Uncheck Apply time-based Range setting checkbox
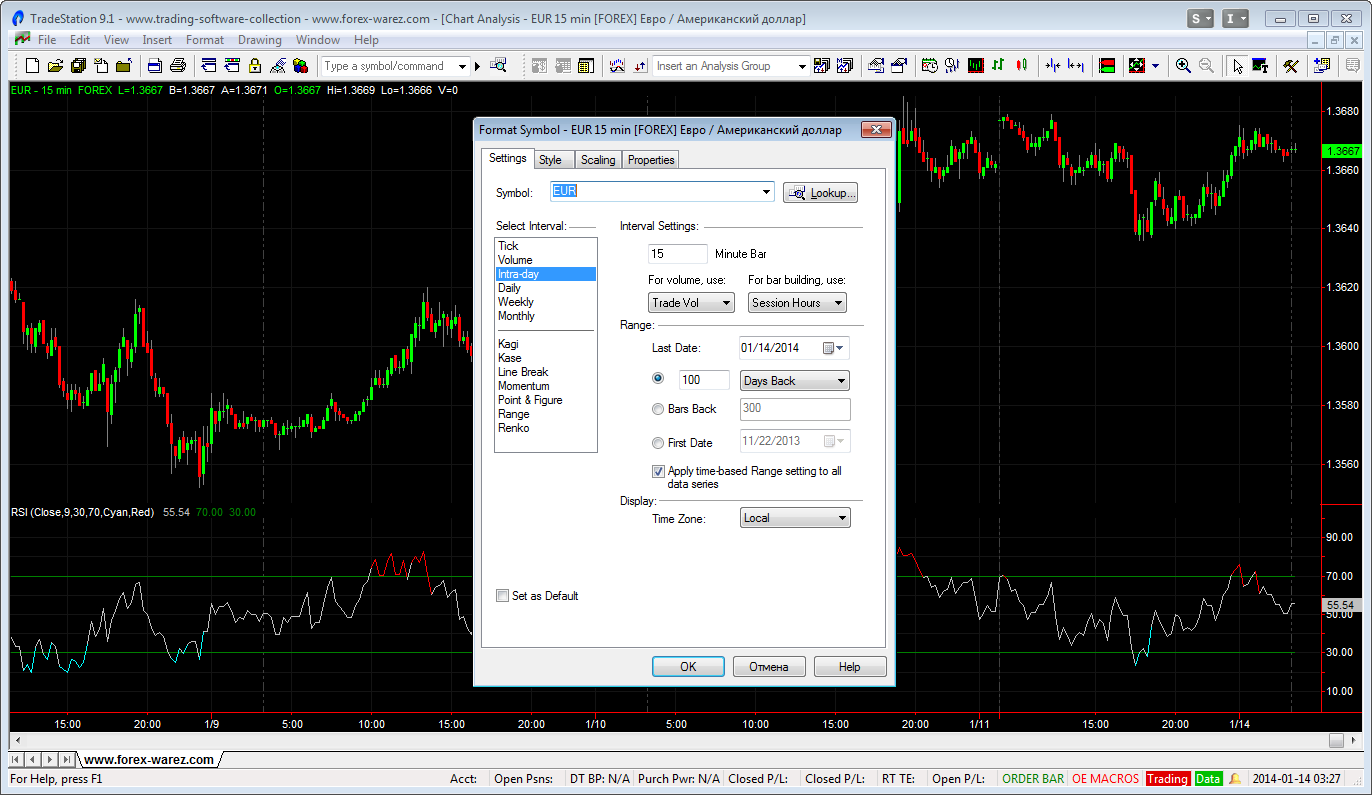Screen dimensions: 1372x795 point(658,471)
